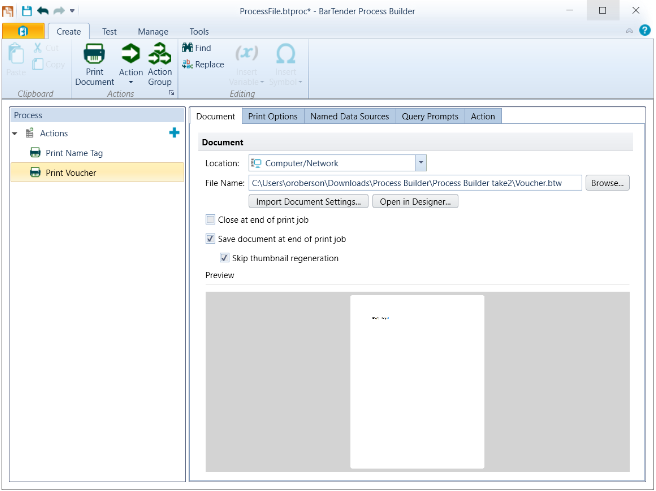Click the File Name path field
656x491 pixels.
point(415,183)
